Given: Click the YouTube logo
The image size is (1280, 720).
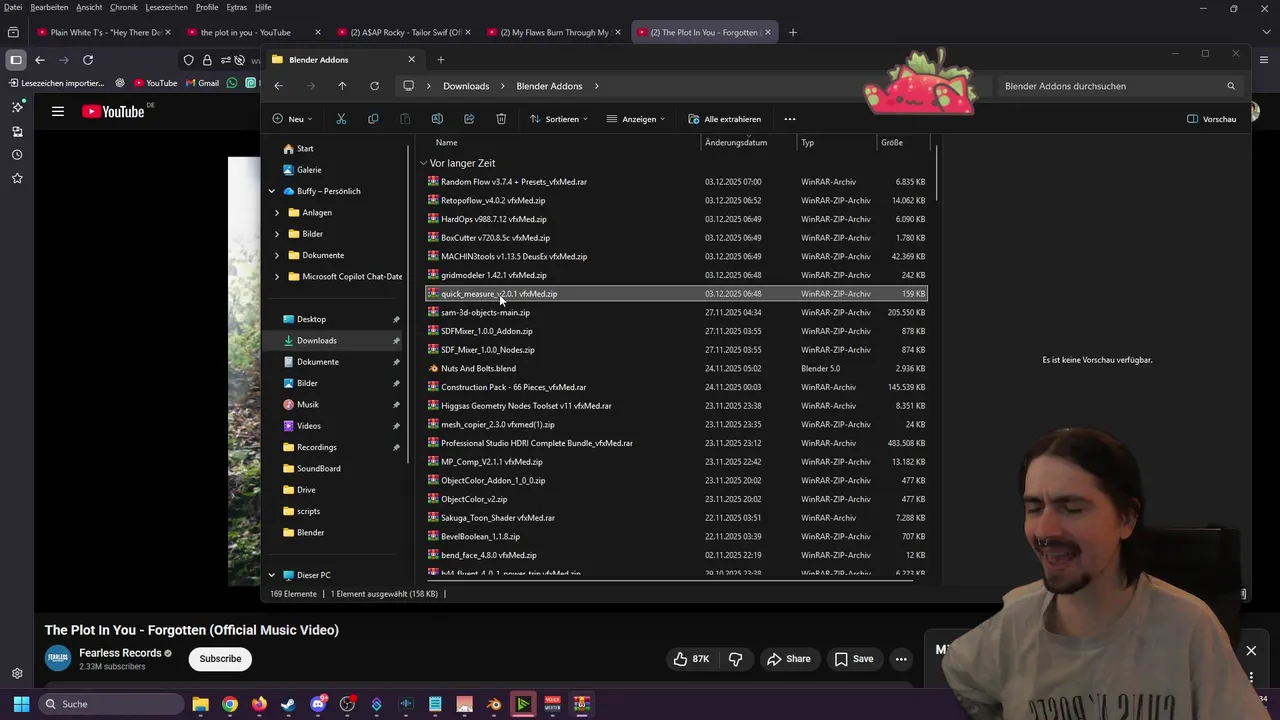Looking at the screenshot, I should (x=113, y=112).
